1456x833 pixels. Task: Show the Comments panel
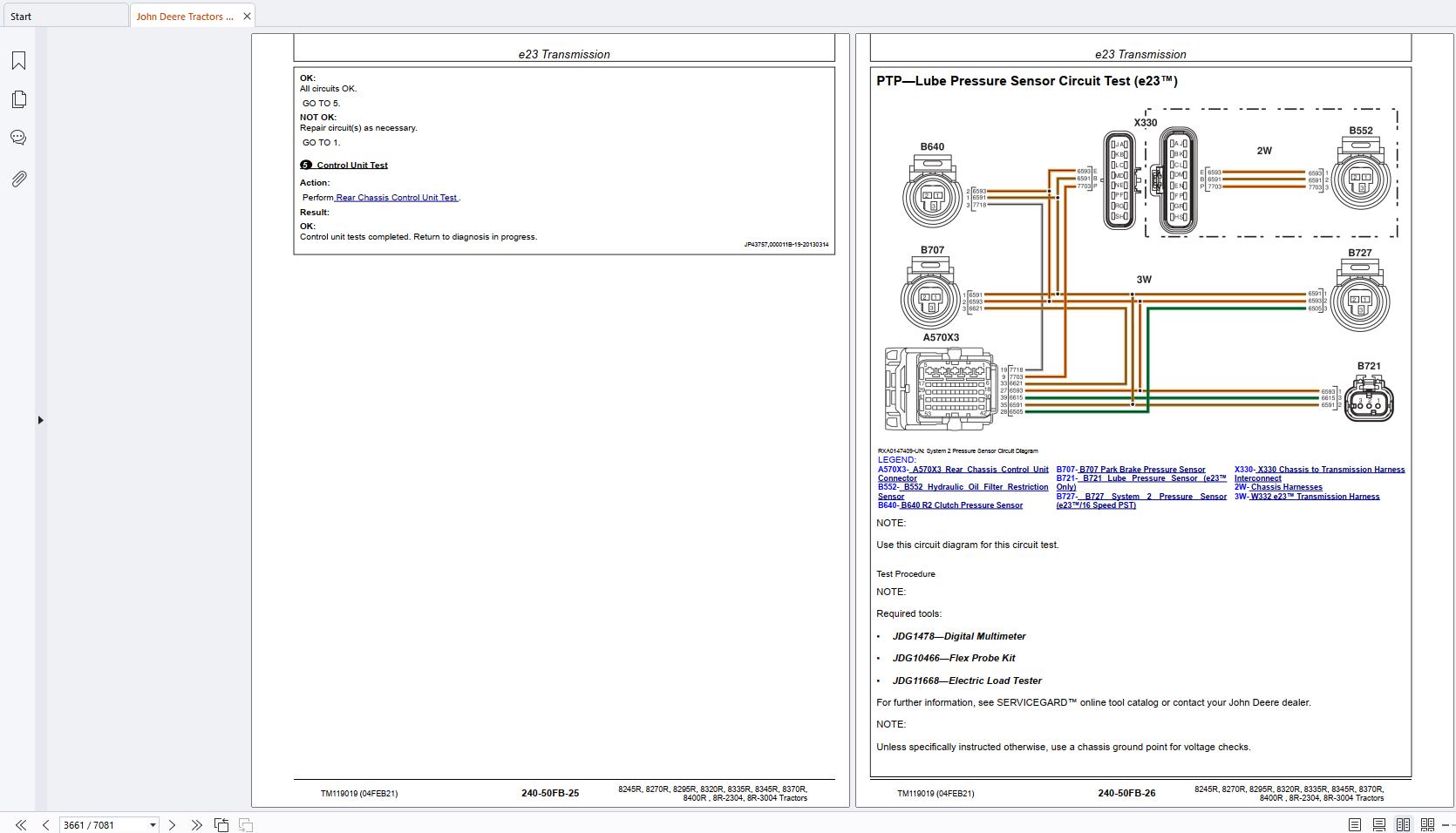pos(18,138)
